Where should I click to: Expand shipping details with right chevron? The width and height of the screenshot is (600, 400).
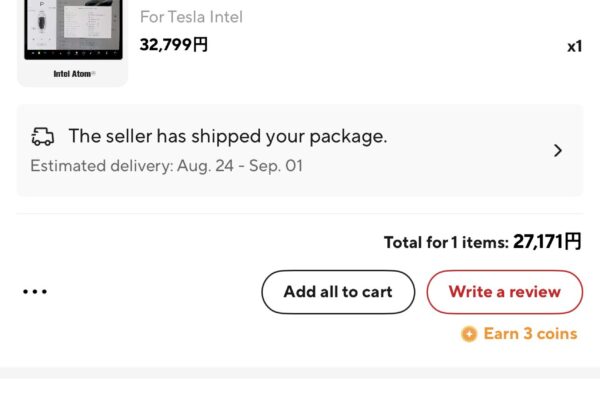point(558,151)
